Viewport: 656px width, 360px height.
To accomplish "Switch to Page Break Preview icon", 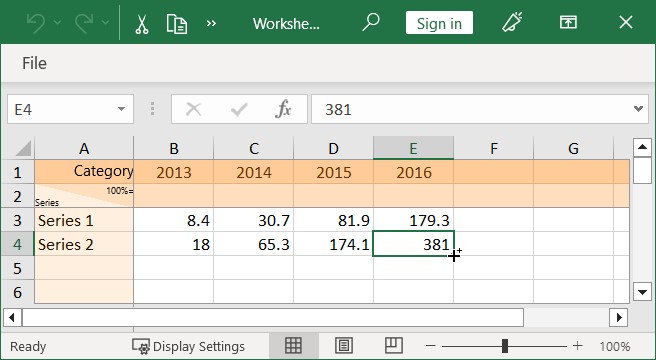I will click(394, 346).
